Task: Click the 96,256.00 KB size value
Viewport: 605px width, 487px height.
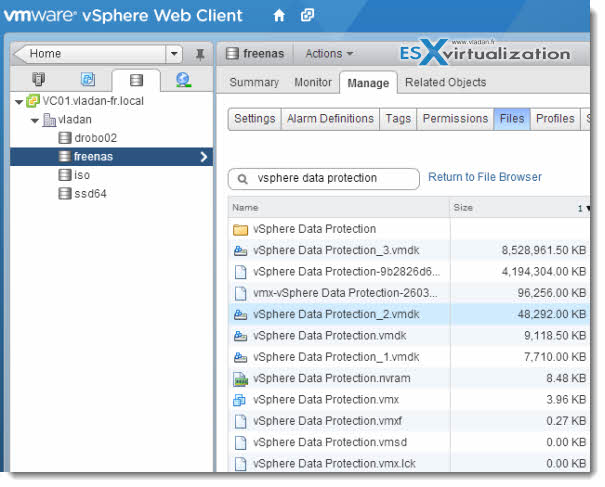Action: coord(552,293)
